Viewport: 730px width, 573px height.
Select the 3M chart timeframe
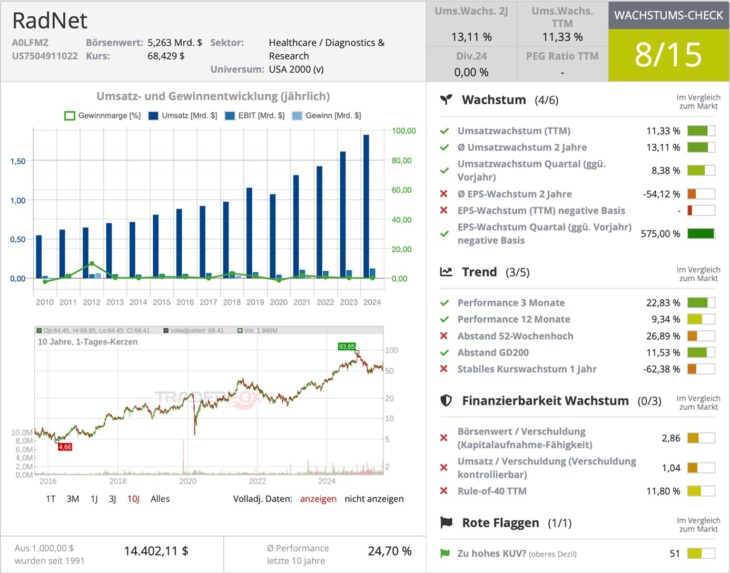coord(73,499)
